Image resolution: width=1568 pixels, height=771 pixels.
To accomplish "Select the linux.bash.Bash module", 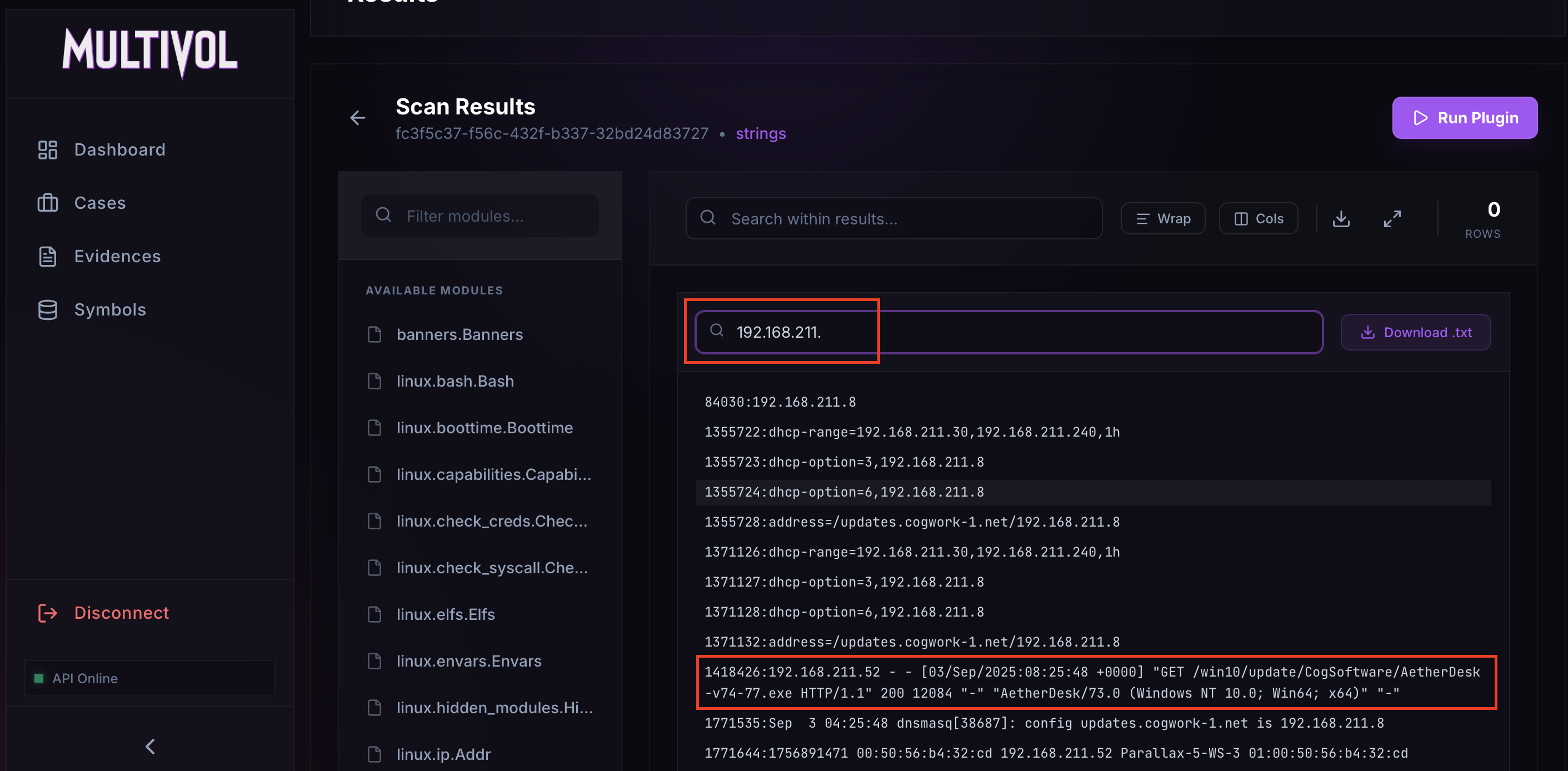I will point(455,381).
